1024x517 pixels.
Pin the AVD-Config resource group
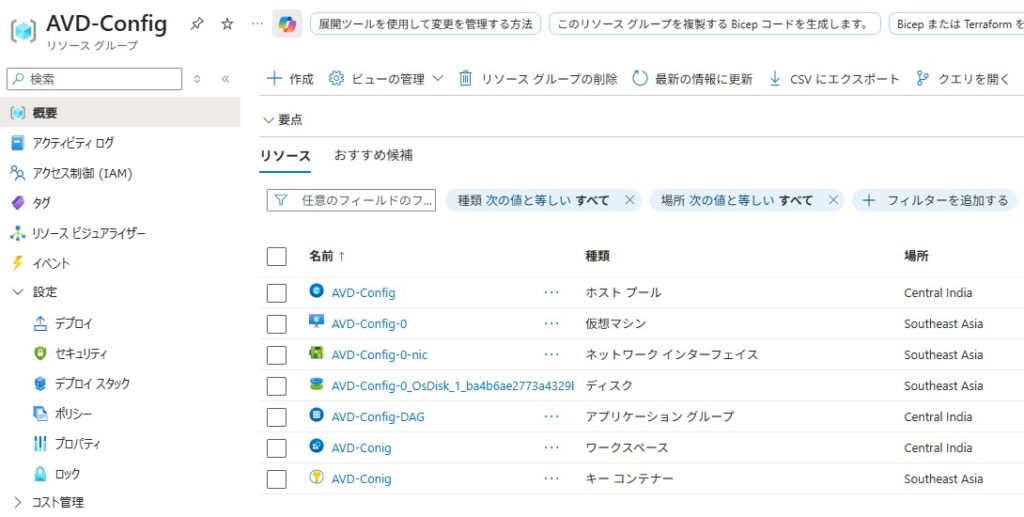coord(197,24)
